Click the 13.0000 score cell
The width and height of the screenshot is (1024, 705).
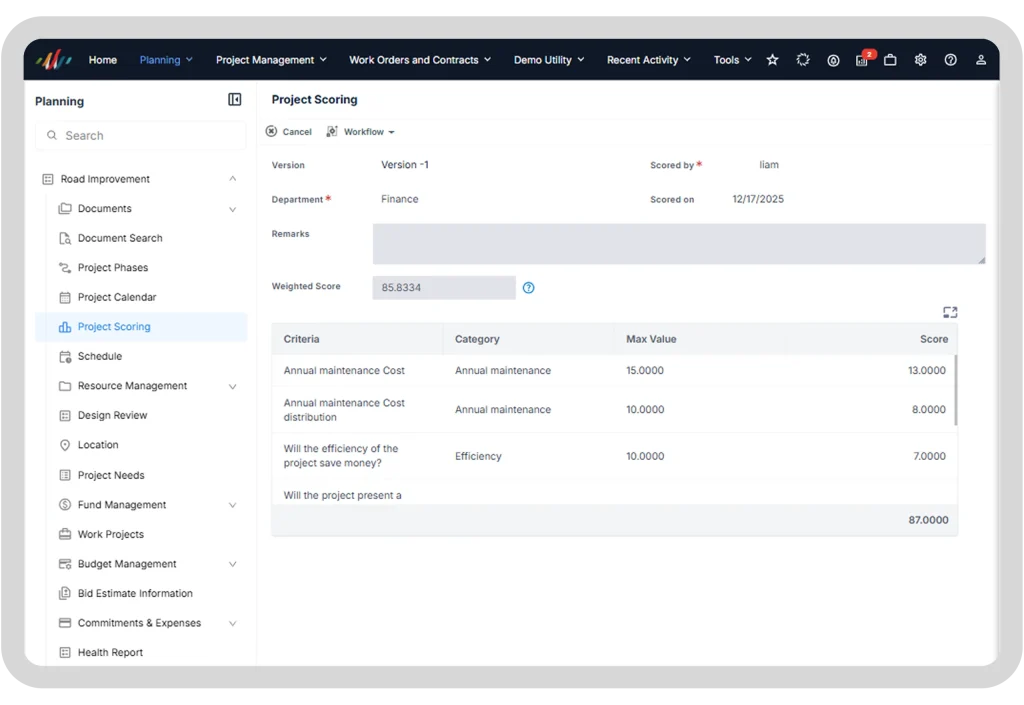pos(927,370)
